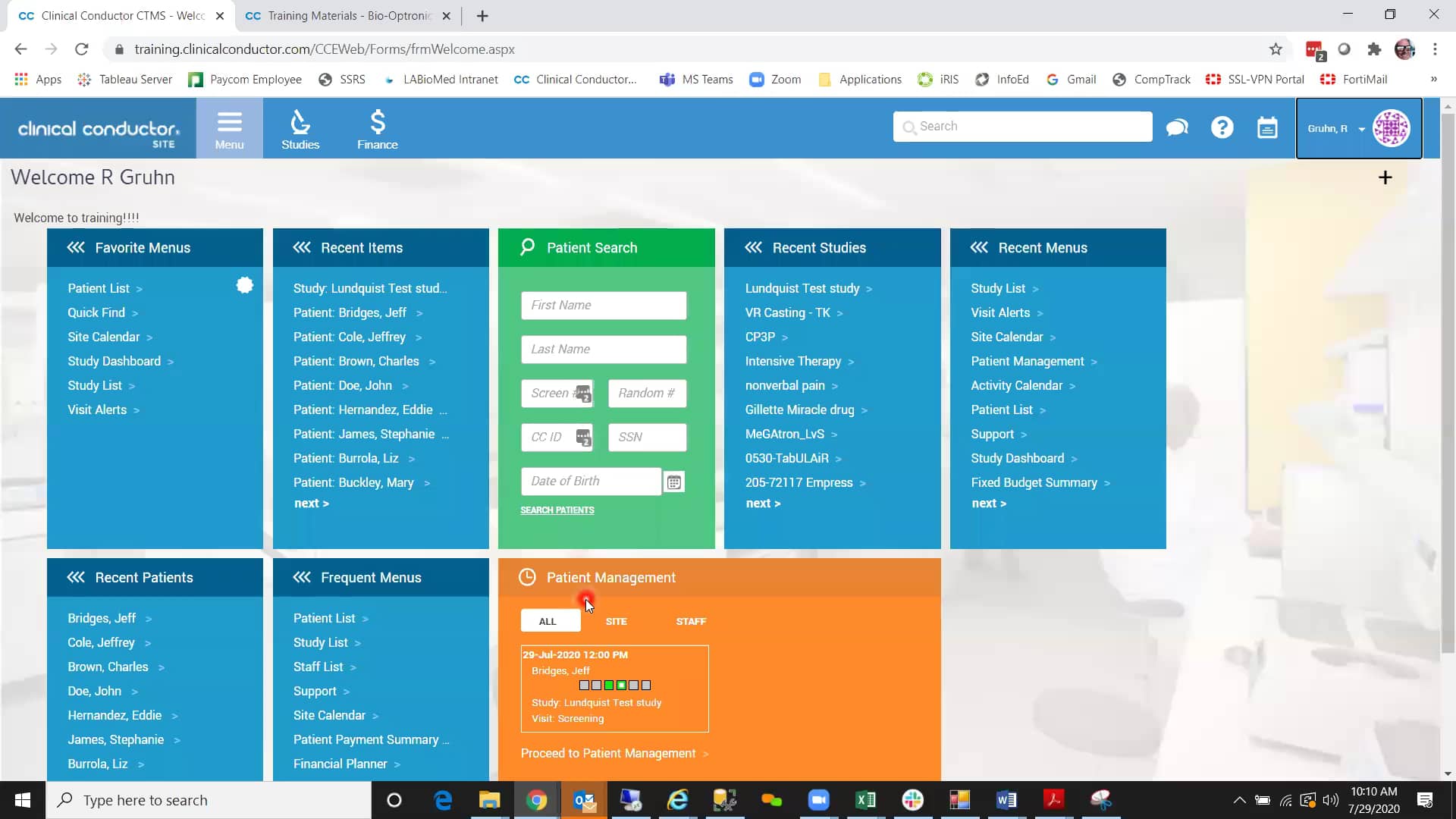Switch Patient Management to STAFF view
This screenshot has height=819, width=1456.
690,620
